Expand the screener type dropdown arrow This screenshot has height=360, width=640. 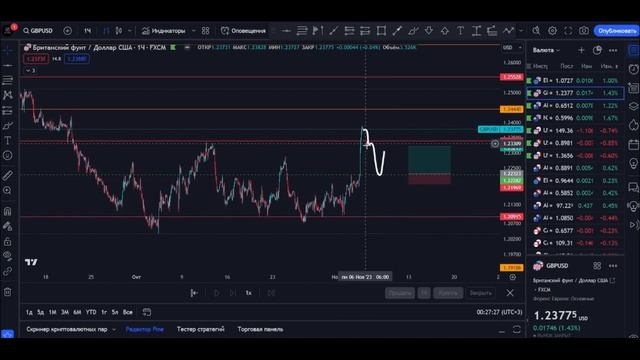coord(114,329)
